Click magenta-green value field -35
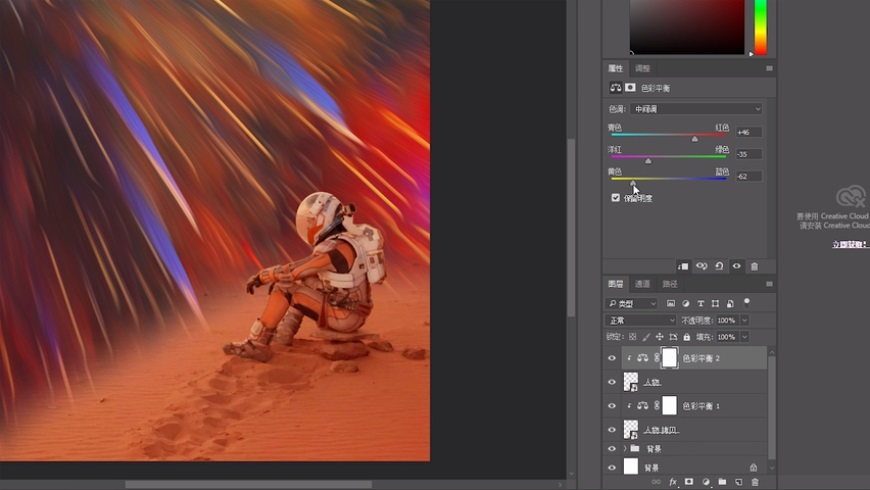This screenshot has height=490, width=870. pos(748,154)
